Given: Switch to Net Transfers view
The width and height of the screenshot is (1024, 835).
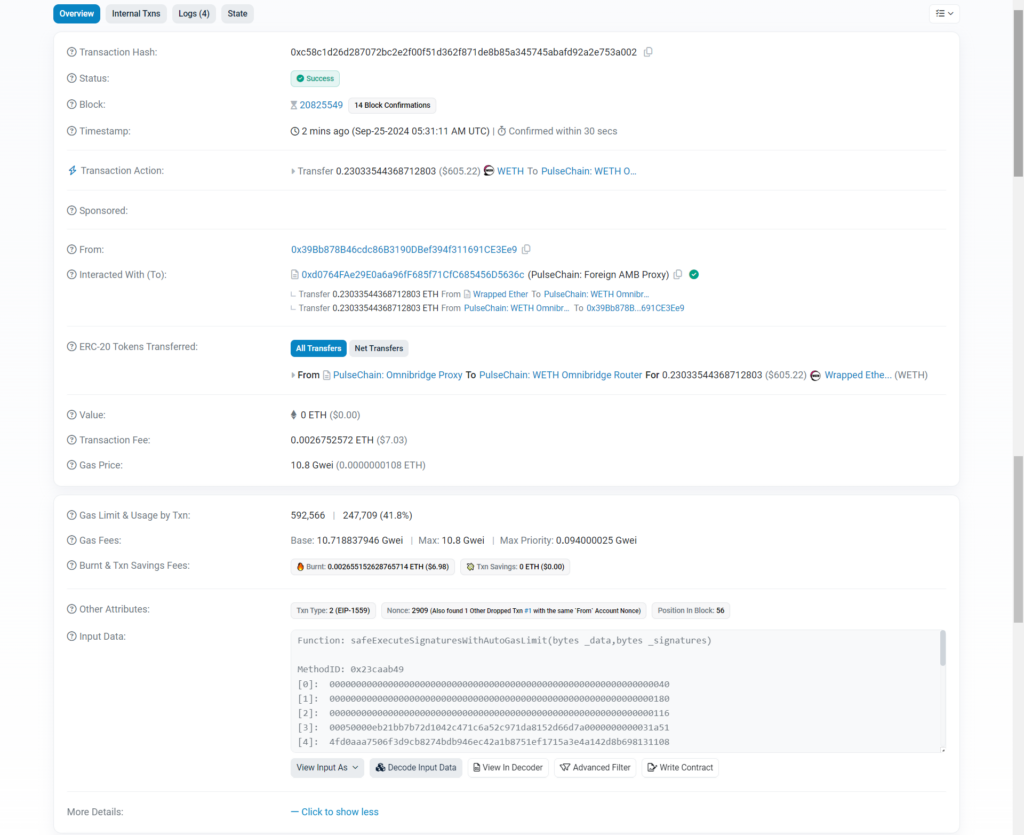Looking at the screenshot, I should [379, 348].
